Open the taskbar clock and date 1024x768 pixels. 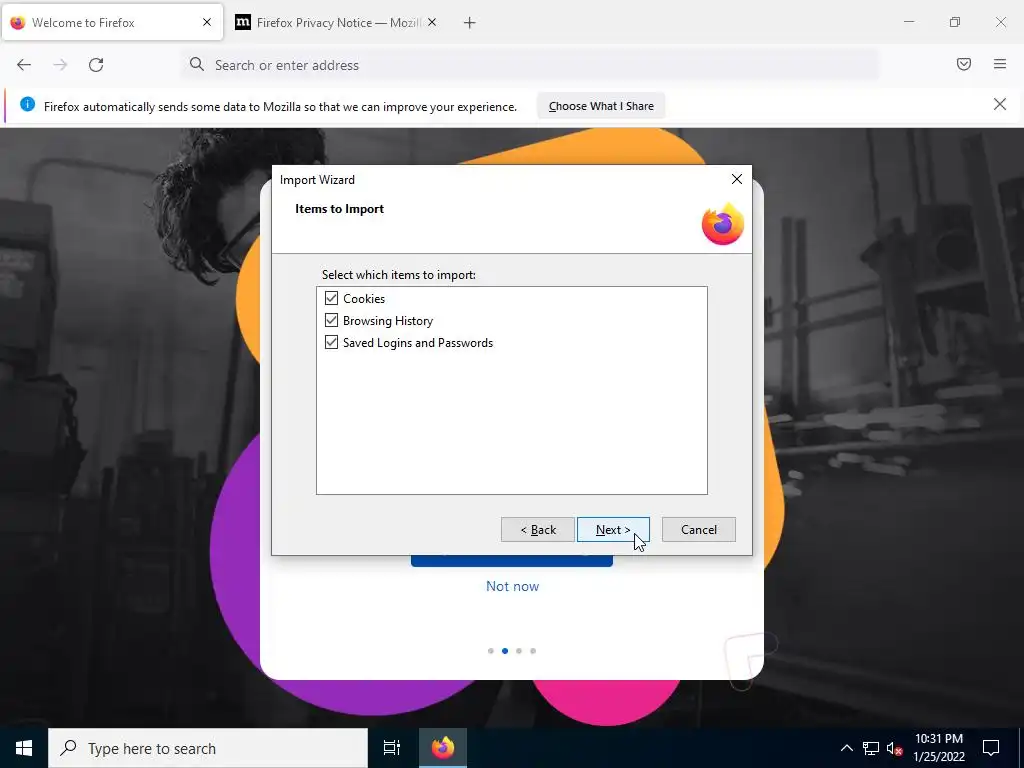[938, 748]
